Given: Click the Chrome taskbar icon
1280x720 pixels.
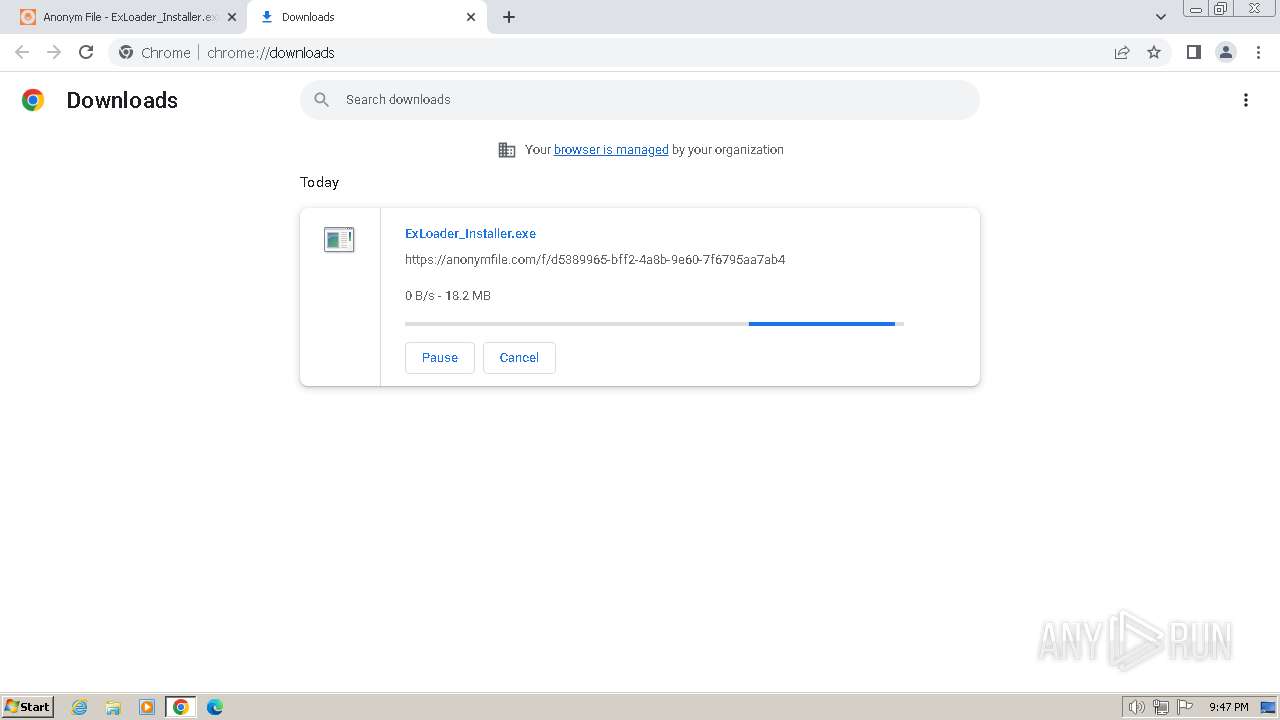Looking at the screenshot, I should 181,707.
